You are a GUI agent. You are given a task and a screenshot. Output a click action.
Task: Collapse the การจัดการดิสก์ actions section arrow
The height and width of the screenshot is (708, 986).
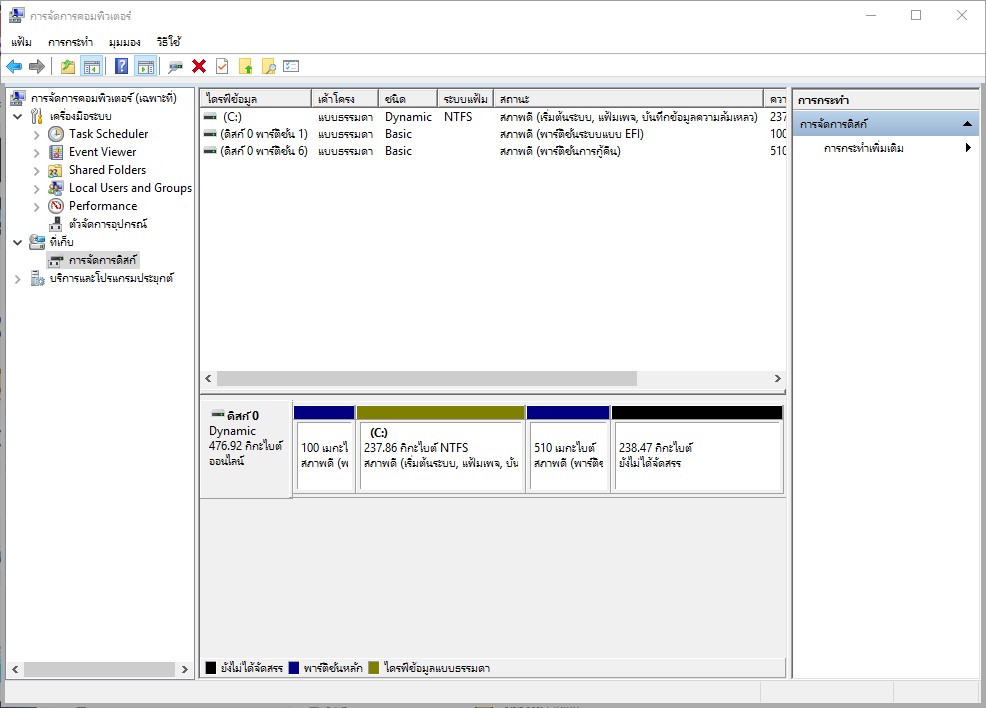[x=967, y=124]
